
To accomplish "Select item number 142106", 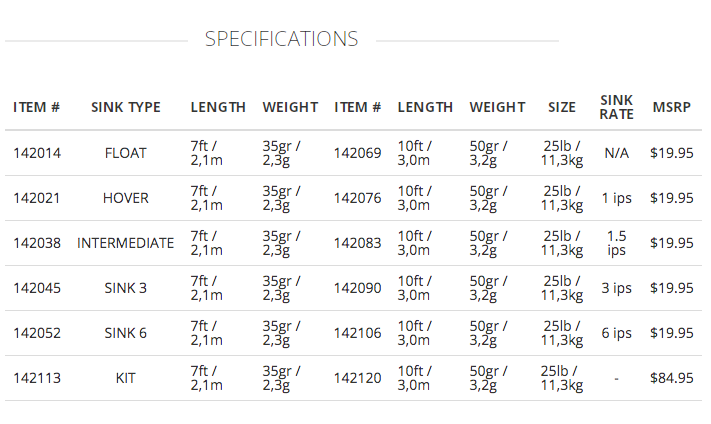I will [357, 333].
